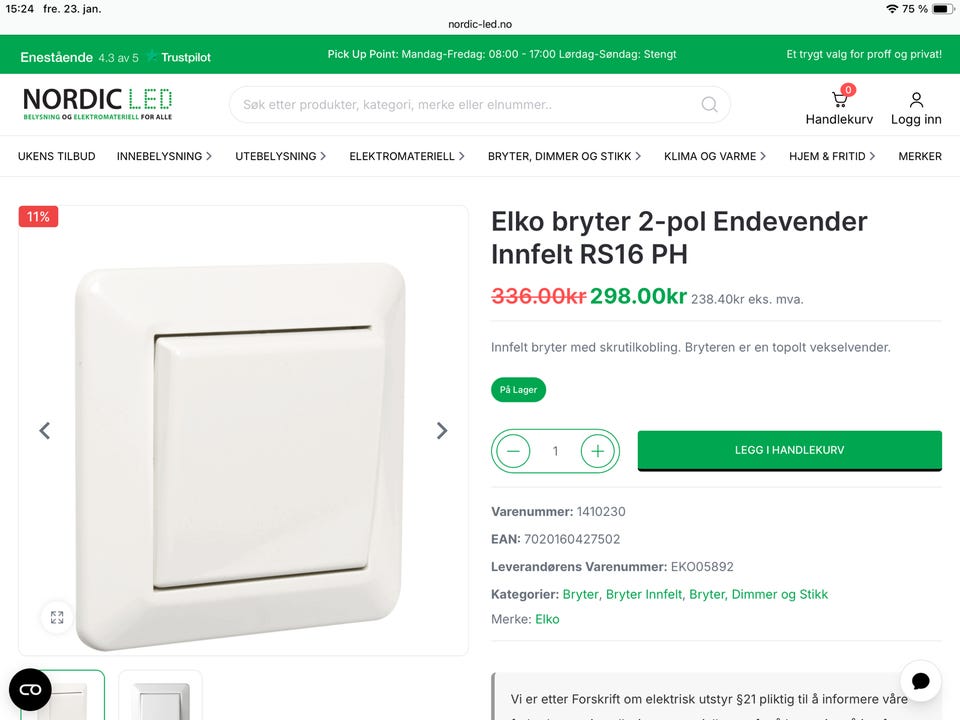Expand the Elektromateriell menu

407,156
